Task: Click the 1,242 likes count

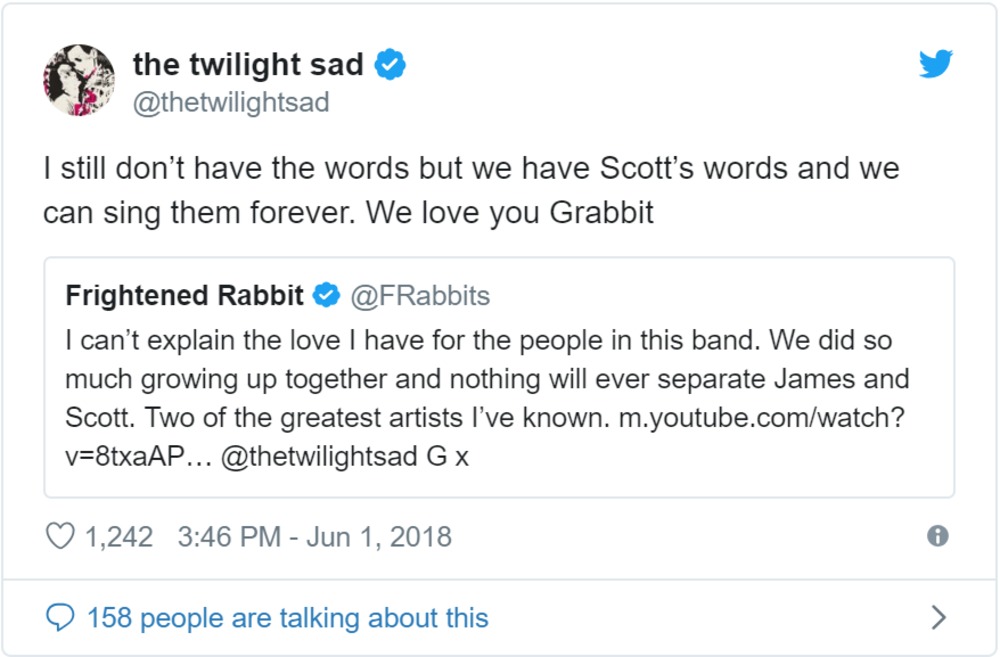Action: [119, 537]
